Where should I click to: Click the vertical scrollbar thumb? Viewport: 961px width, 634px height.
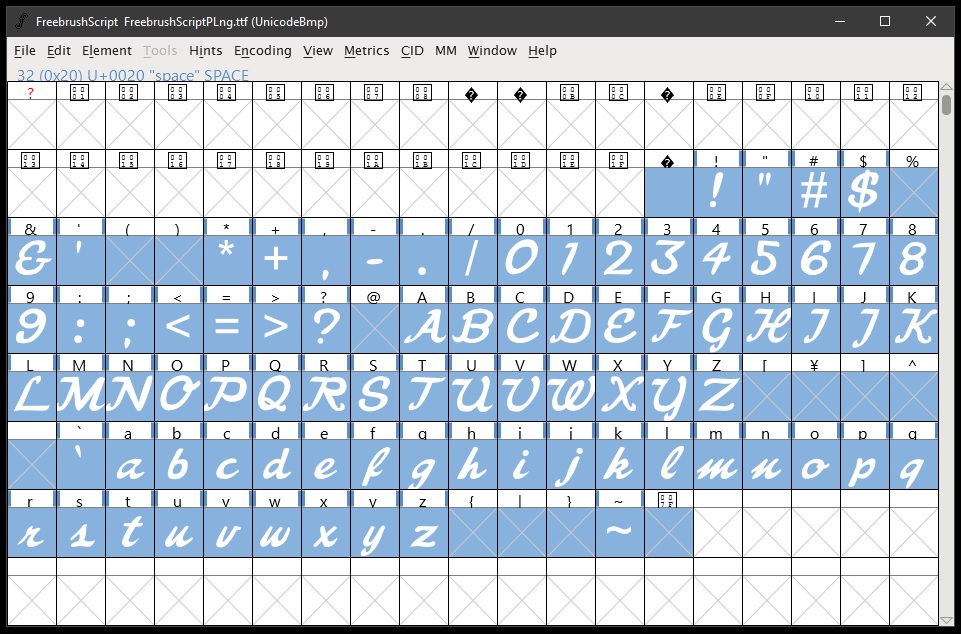point(947,104)
